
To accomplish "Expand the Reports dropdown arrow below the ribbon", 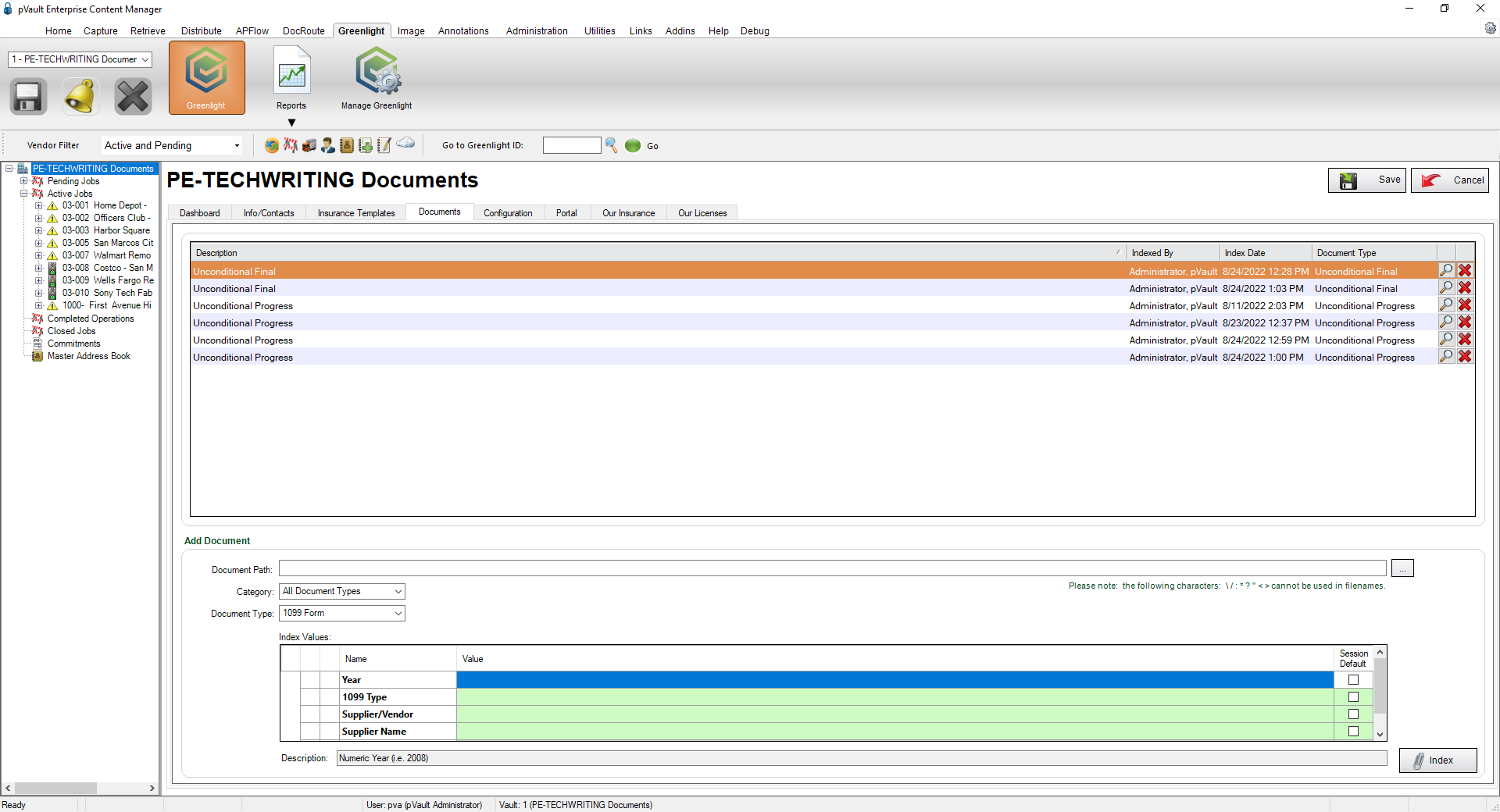I will coord(291,123).
